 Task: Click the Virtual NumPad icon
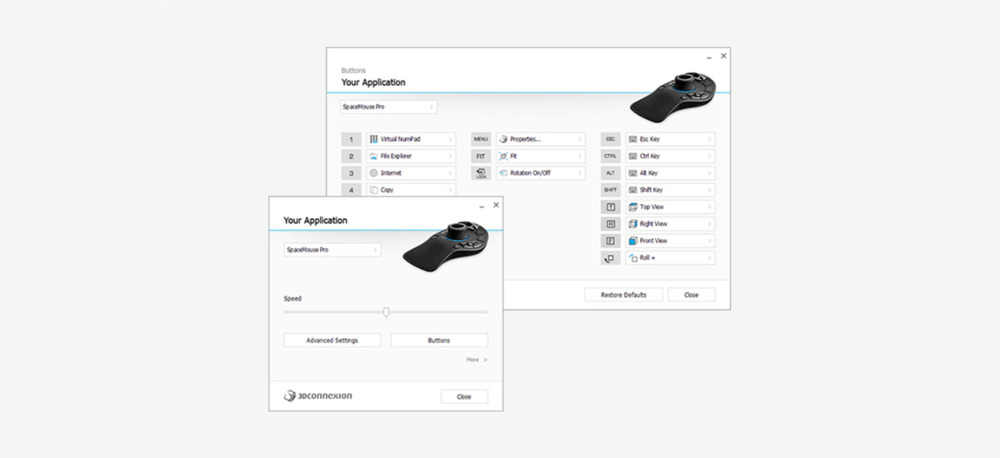[374, 139]
